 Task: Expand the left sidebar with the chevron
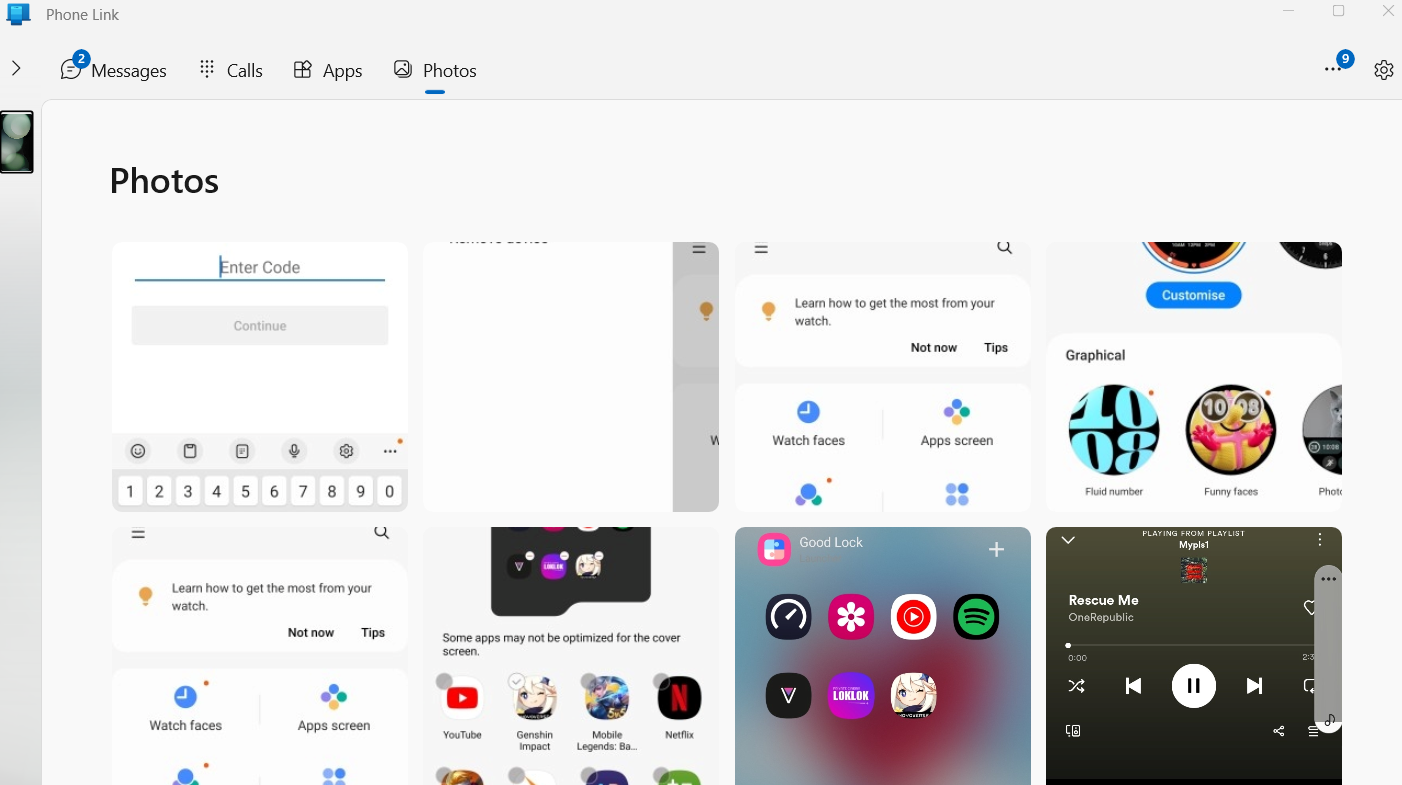(x=16, y=69)
